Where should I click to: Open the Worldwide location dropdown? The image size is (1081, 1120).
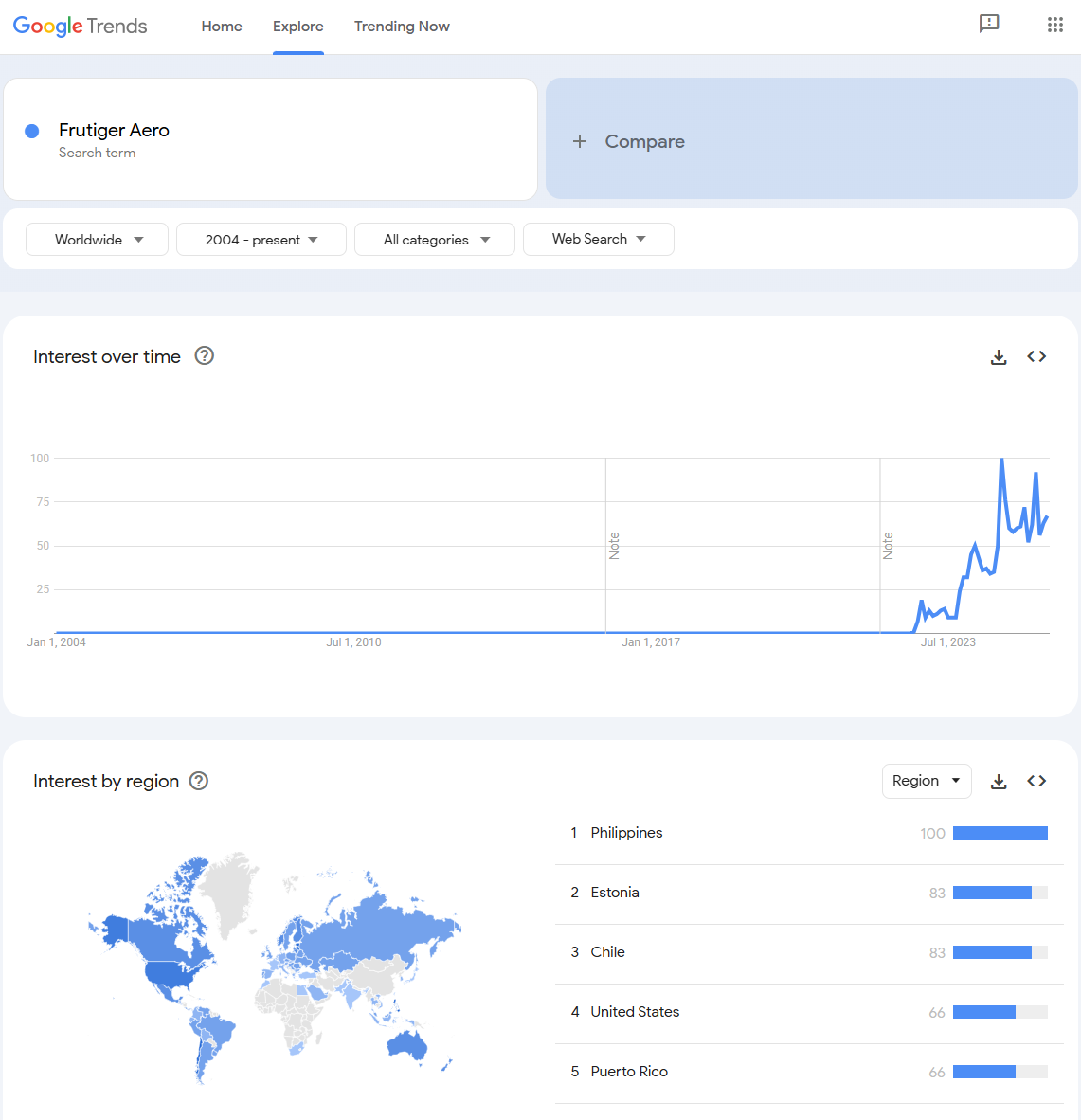(97, 240)
